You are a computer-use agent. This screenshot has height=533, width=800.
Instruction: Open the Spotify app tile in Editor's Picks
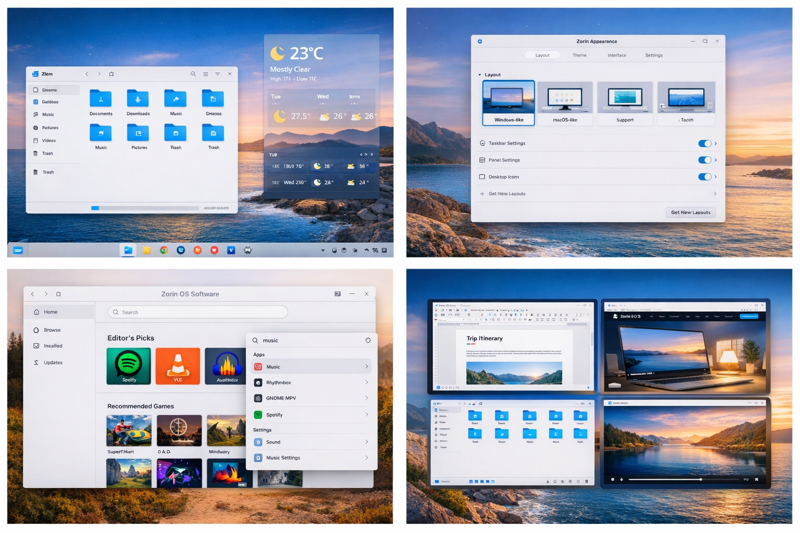click(x=128, y=365)
